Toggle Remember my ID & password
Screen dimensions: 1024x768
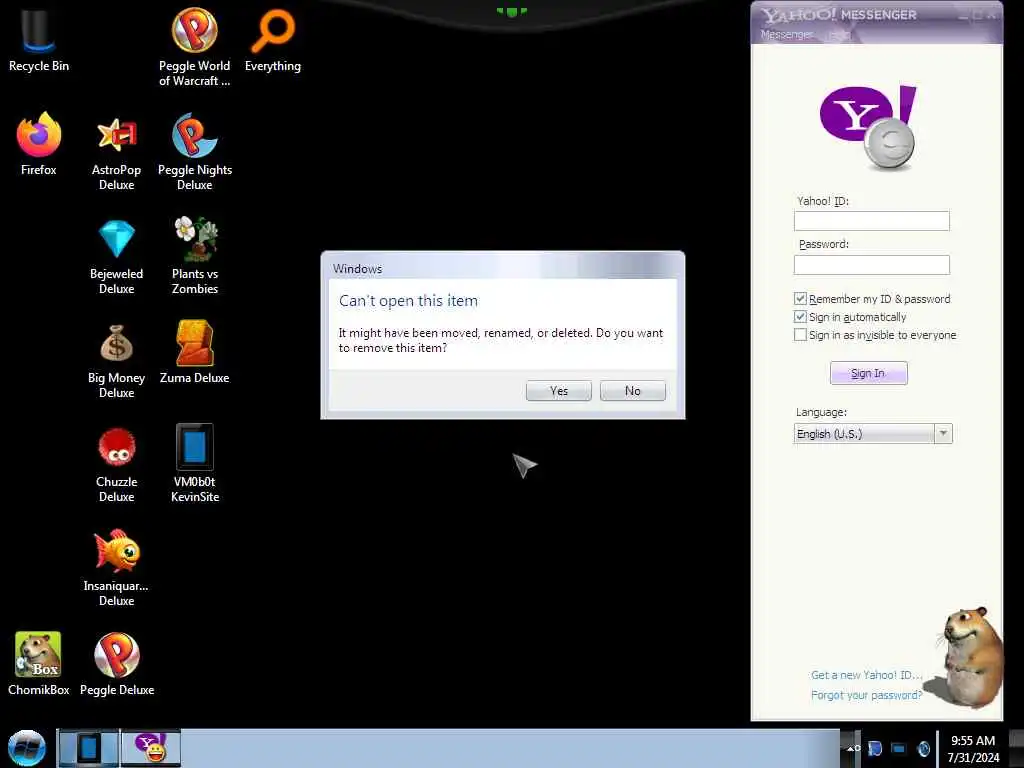[x=800, y=299]
